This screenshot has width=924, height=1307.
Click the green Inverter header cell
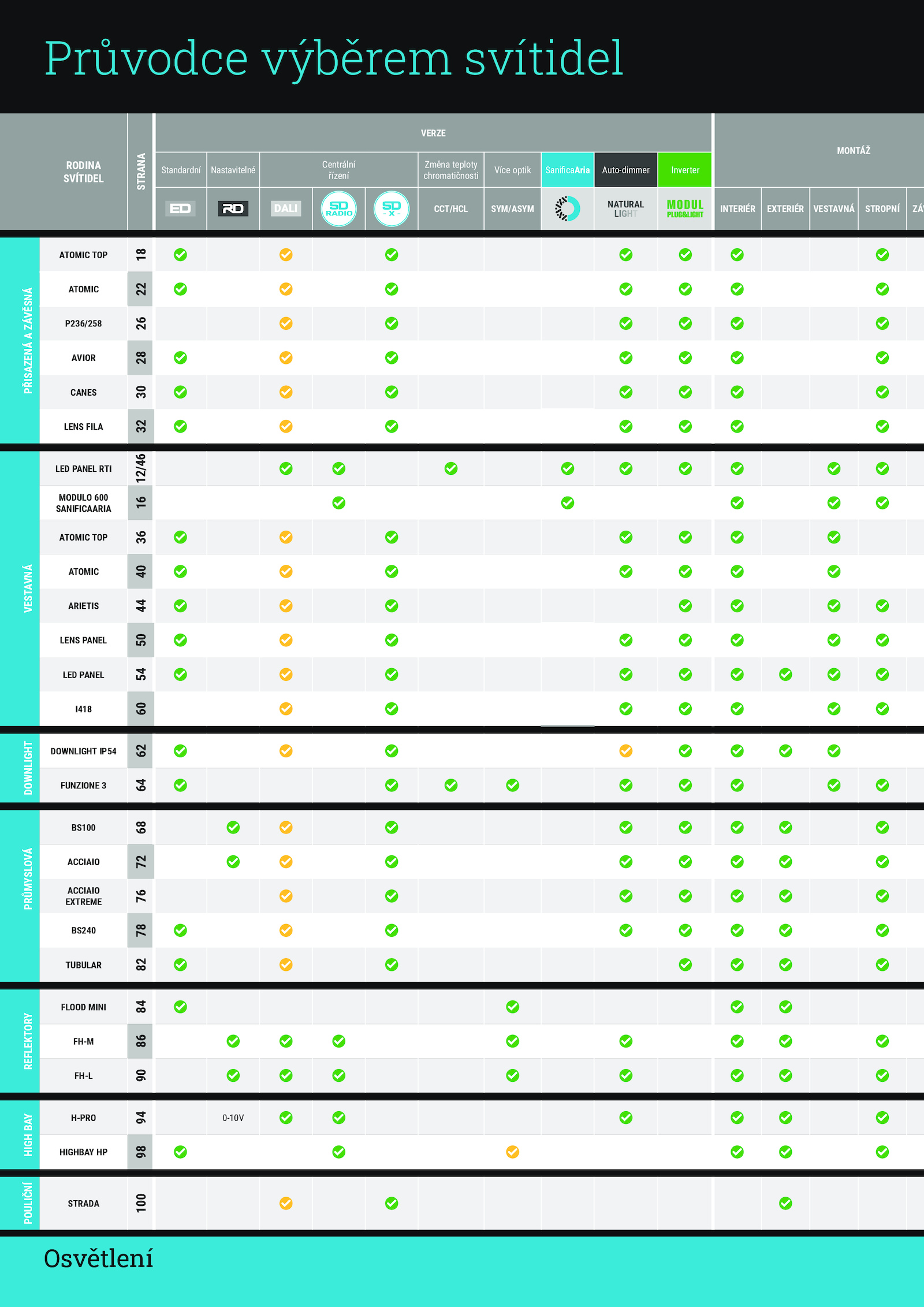click(x=685, y=170)
